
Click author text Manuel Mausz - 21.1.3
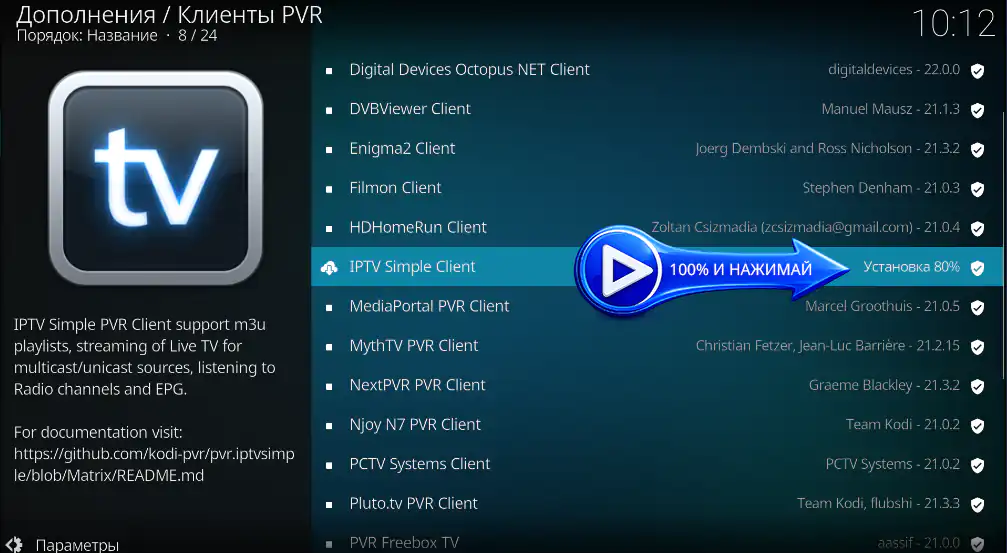click(x=891, y=109)
